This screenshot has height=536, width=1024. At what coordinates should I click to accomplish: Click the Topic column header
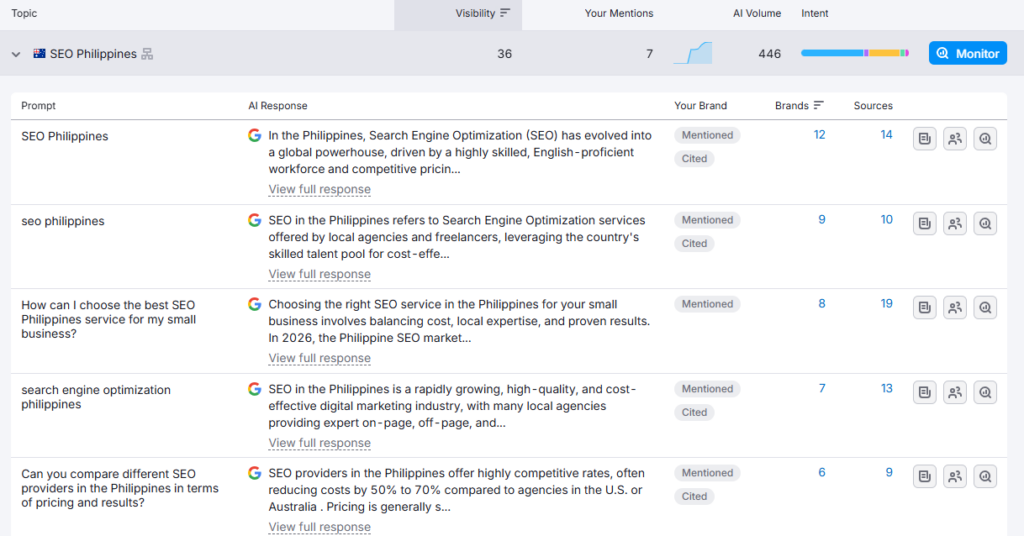(x=24, y=13)
